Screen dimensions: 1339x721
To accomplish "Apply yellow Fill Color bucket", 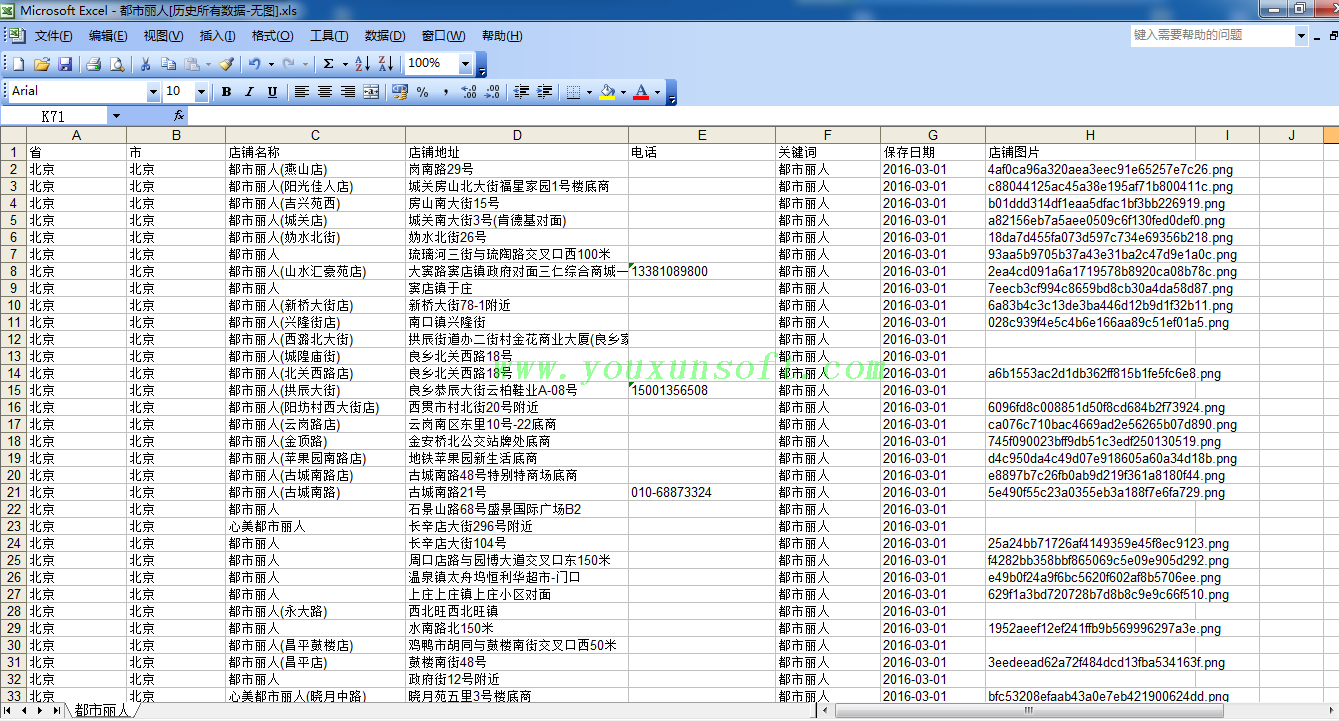I will [x=607, y=92].
